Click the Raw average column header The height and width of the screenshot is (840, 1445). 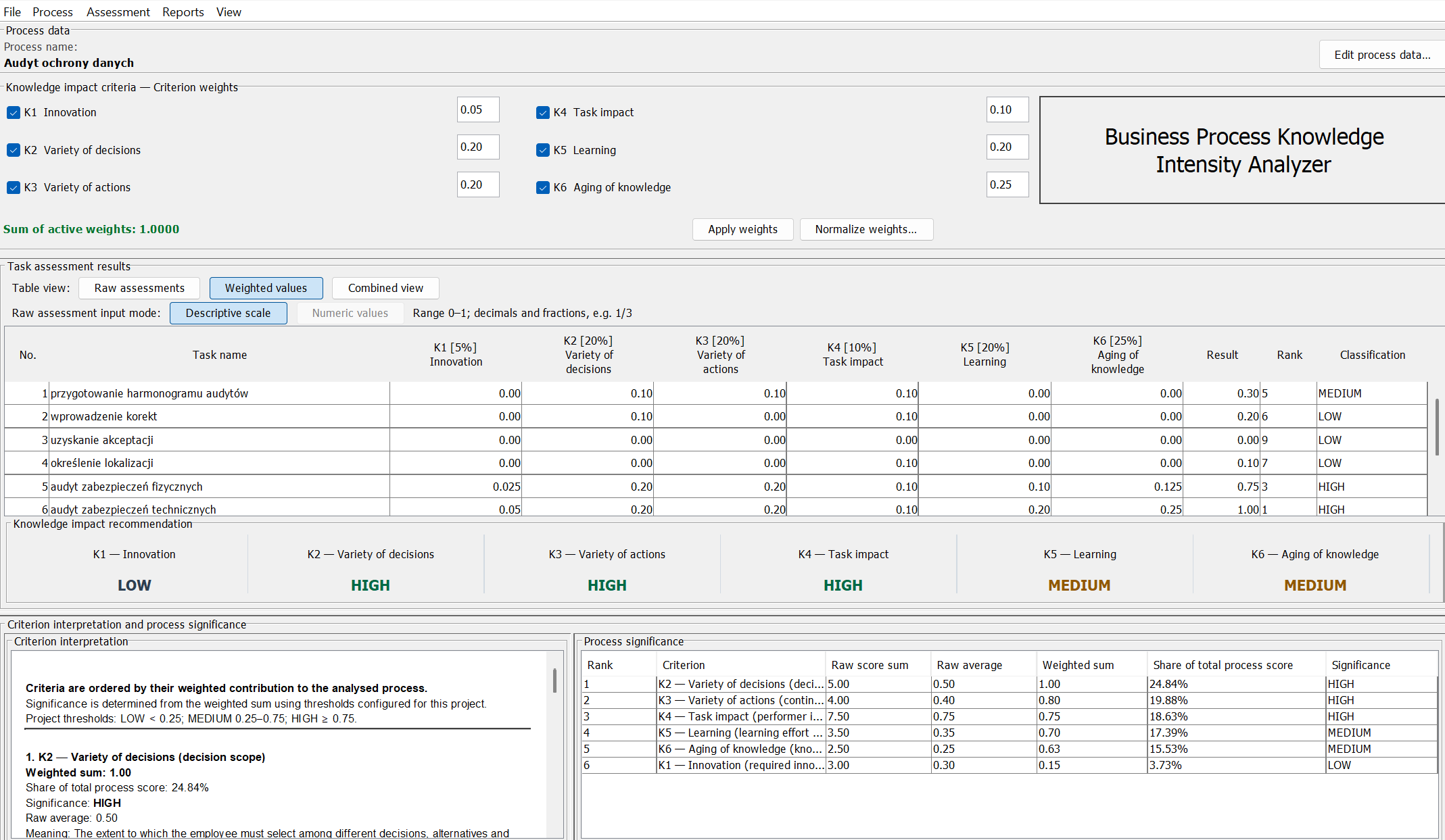pyautogui.click(x=984, y=665)
